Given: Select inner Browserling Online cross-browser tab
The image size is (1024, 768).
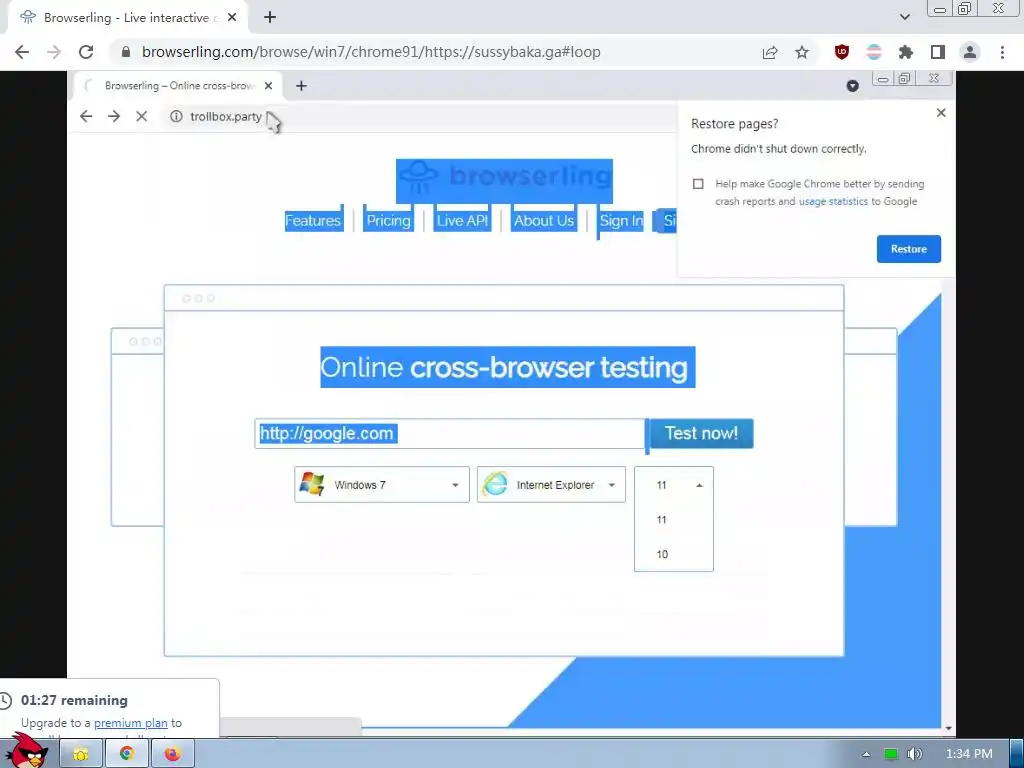Looking at the screenshot, I should click(178, 86).
